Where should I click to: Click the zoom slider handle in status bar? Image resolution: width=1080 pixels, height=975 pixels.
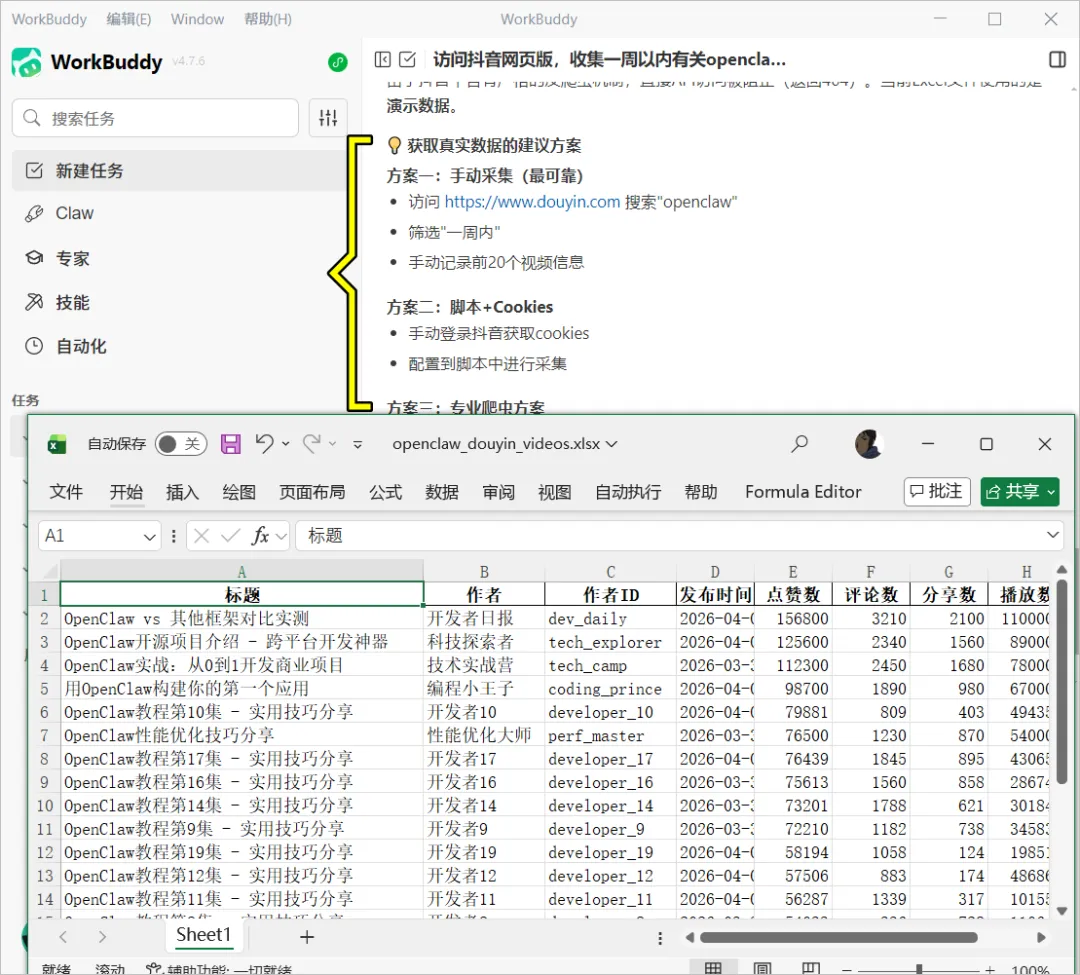pyautogui.click(x=919, y=969)
